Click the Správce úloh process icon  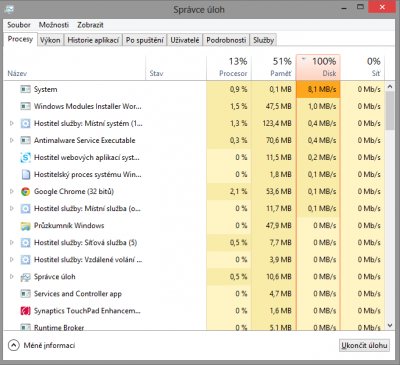tap(25, 277)
